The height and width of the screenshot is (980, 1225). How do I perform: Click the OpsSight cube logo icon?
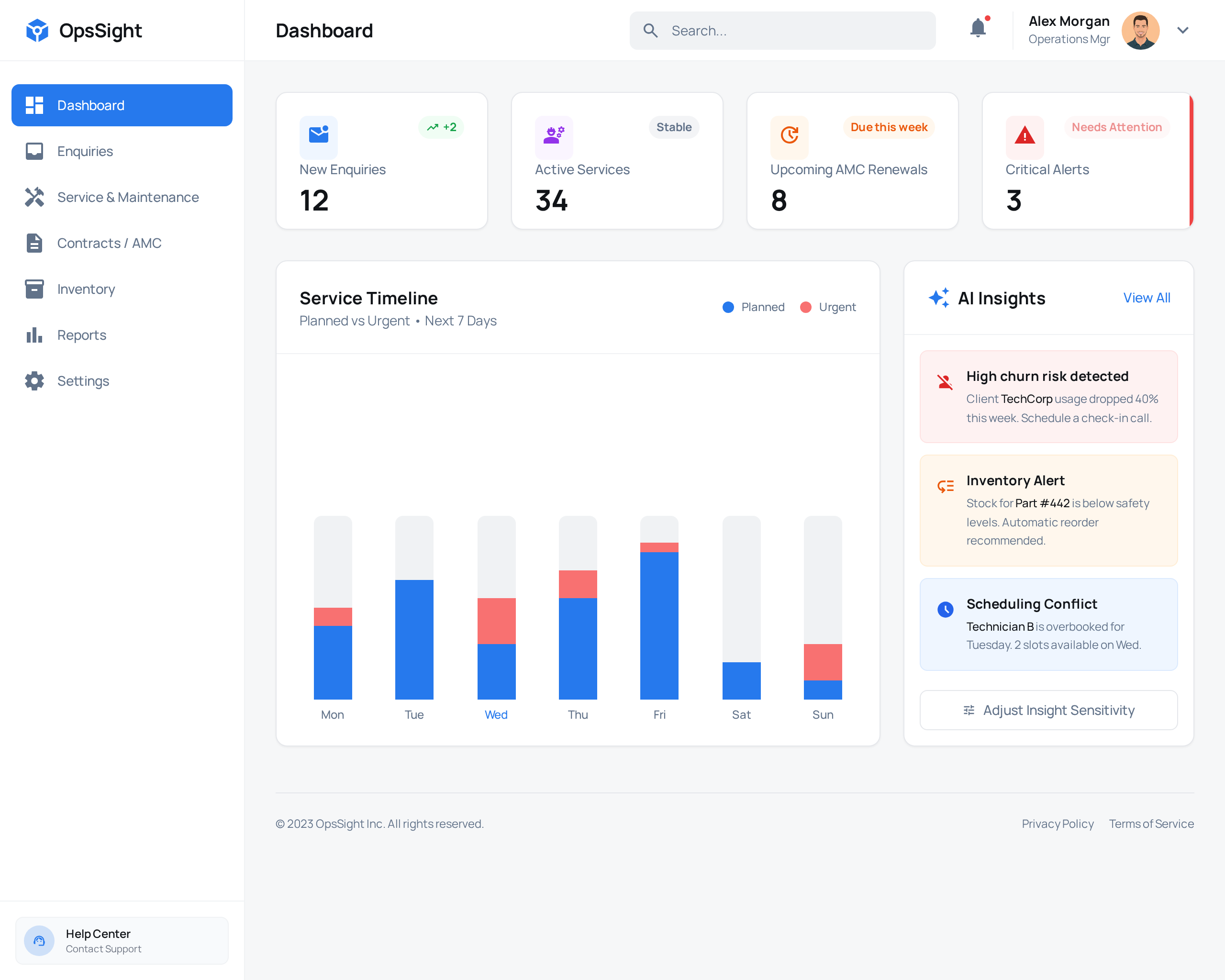[x=37, y=31]
